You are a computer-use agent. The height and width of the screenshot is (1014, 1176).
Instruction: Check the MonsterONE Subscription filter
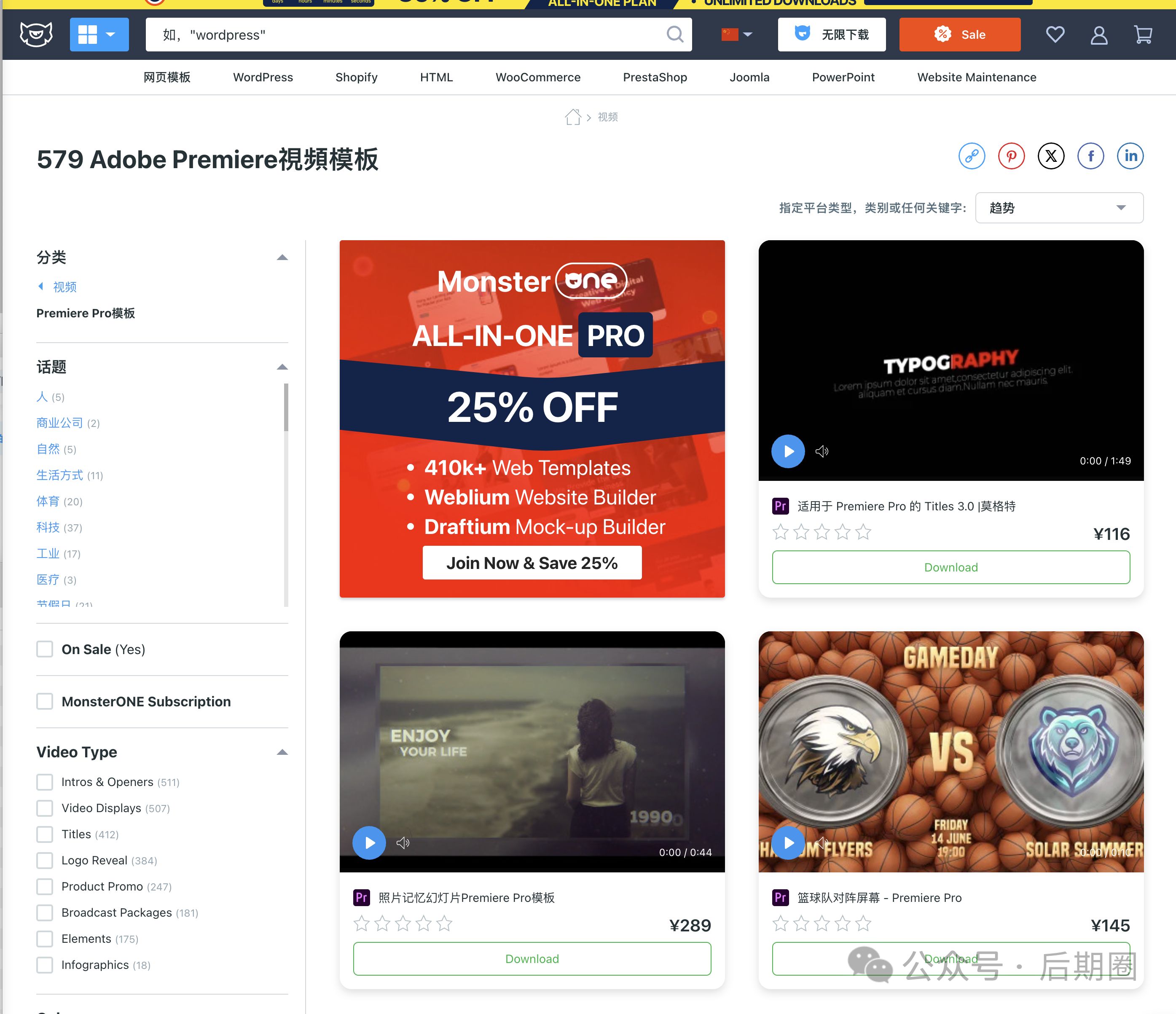(x=45, y=701)
